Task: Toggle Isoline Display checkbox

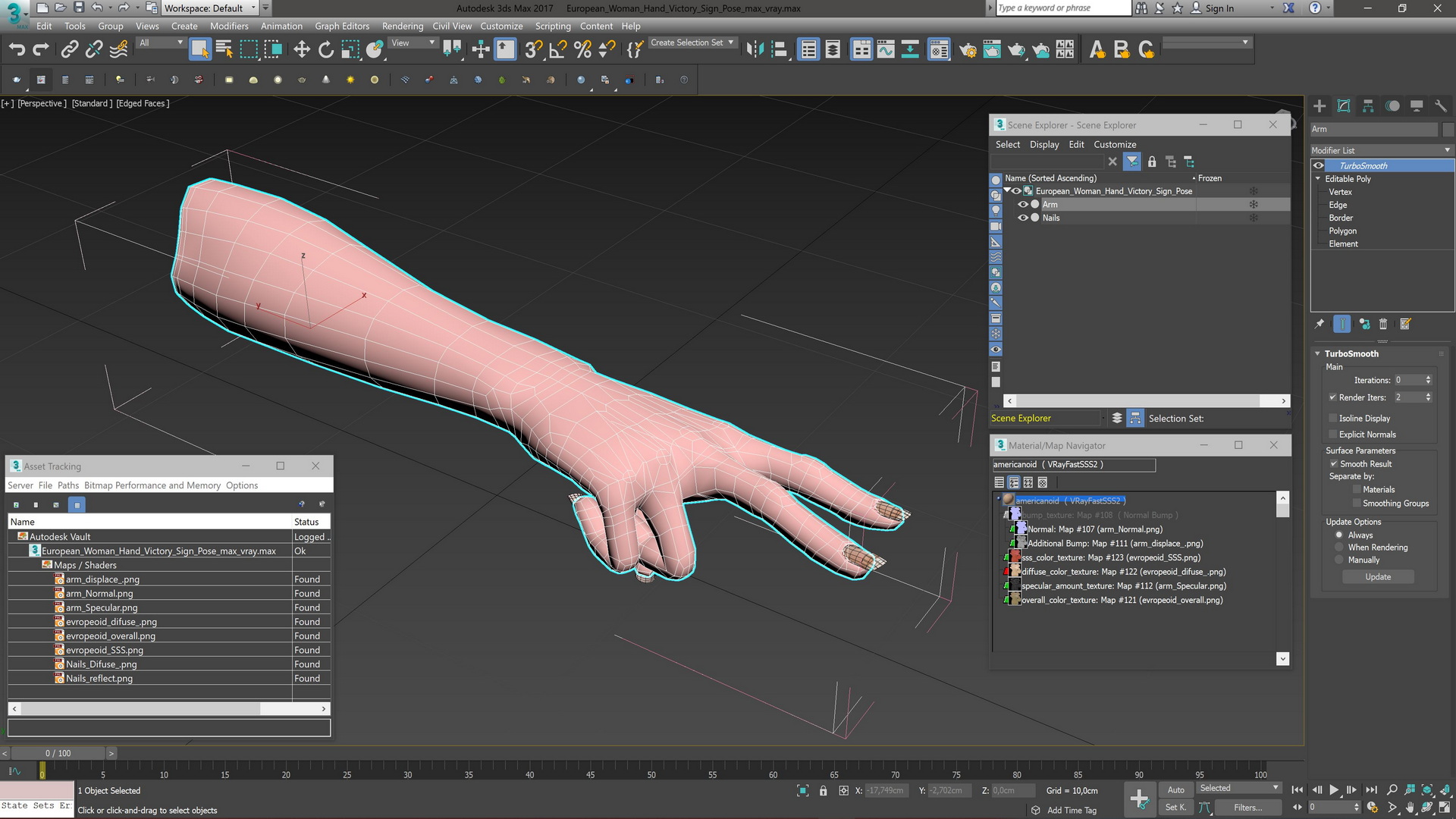Action: pos(1332,418)
